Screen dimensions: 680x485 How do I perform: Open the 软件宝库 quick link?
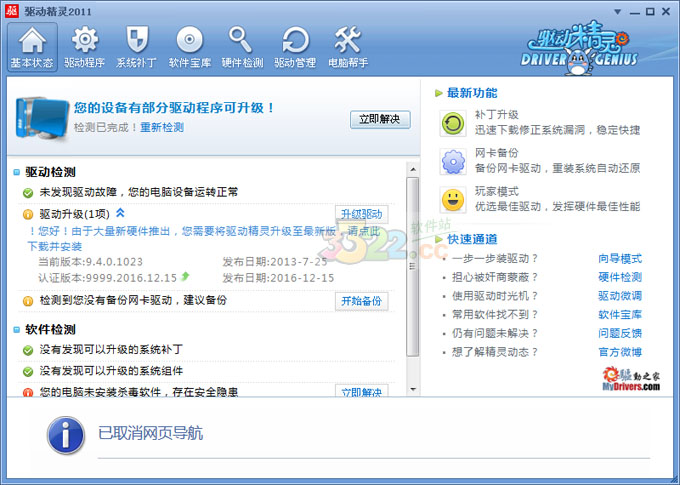pos(620,315)
